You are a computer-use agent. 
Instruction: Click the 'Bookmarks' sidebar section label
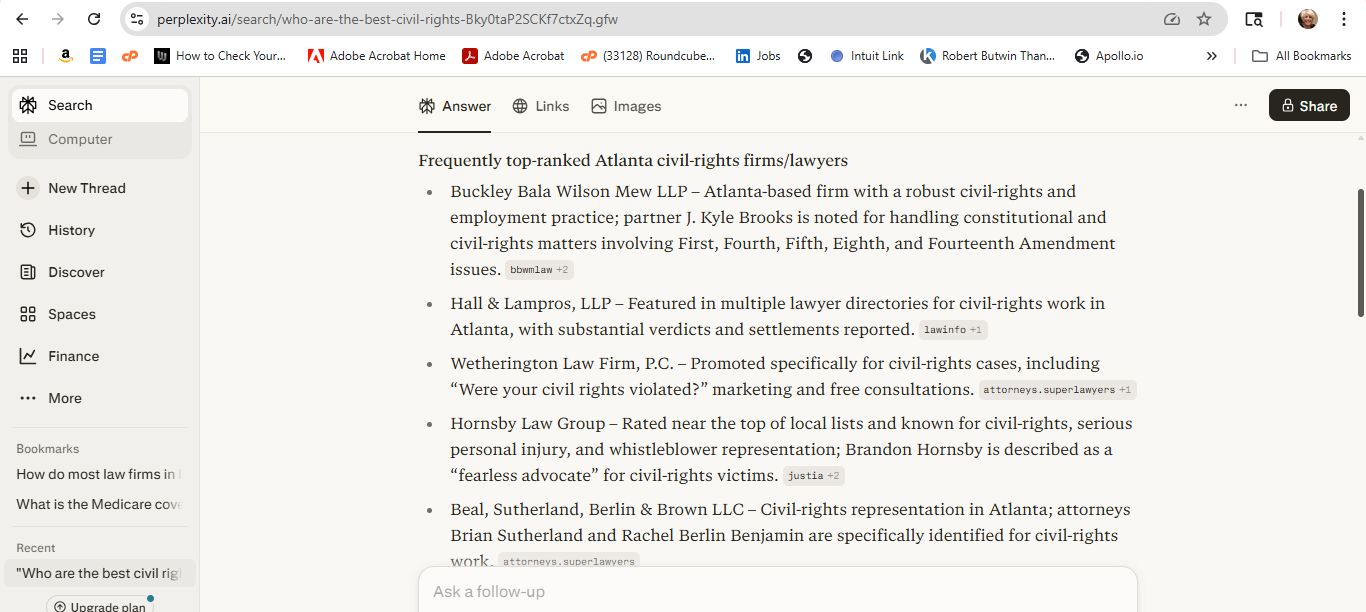click(48, 449)
